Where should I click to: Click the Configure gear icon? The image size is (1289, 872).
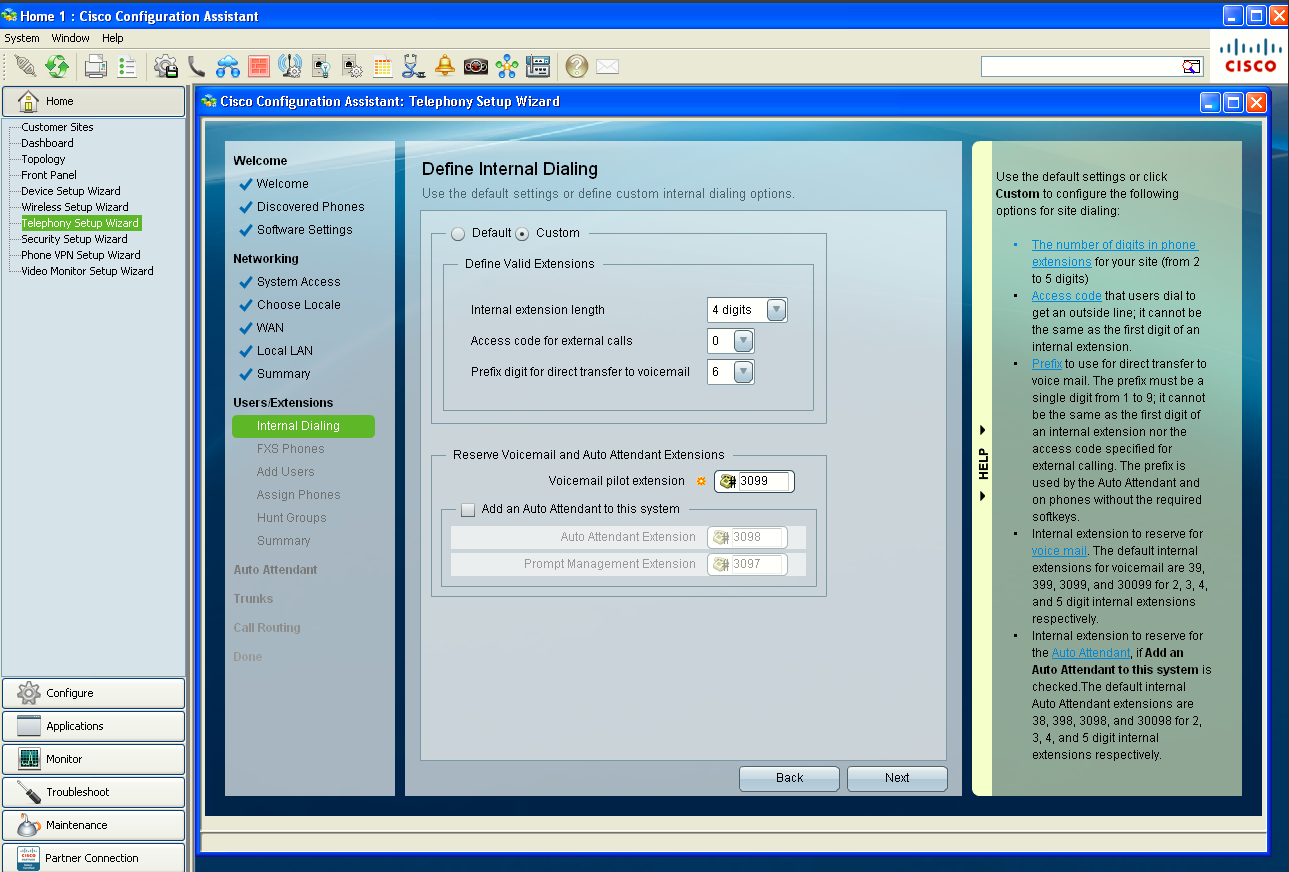[x=29, y=693]
